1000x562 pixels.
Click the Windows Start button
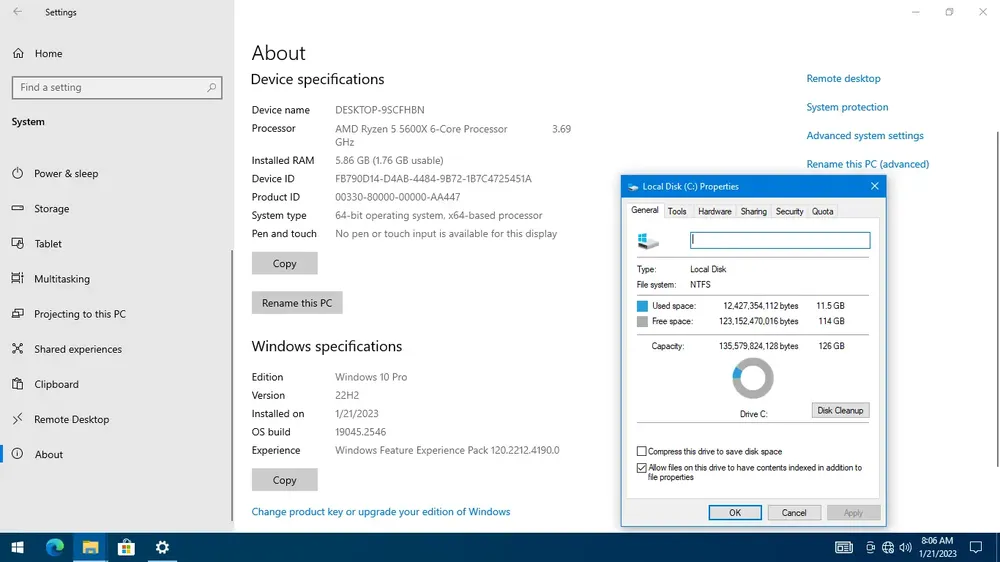pyautogui.click(x=17, y=547)
